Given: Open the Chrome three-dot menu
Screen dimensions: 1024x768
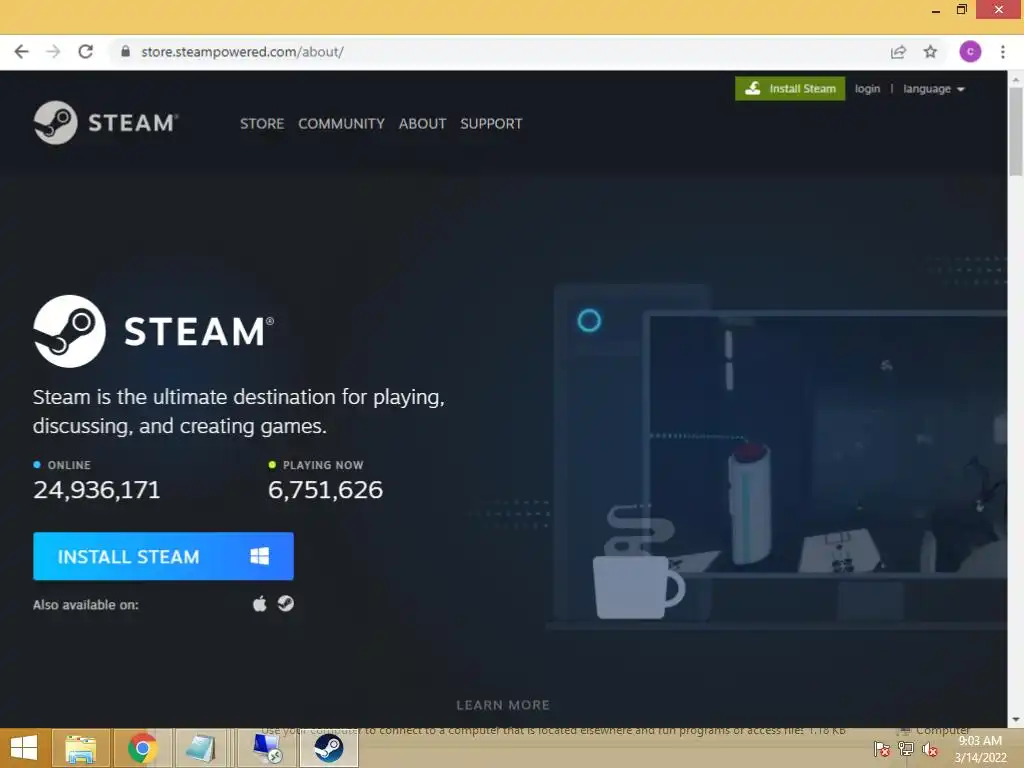Looking at the screenshot, I should coord(1003,52).
